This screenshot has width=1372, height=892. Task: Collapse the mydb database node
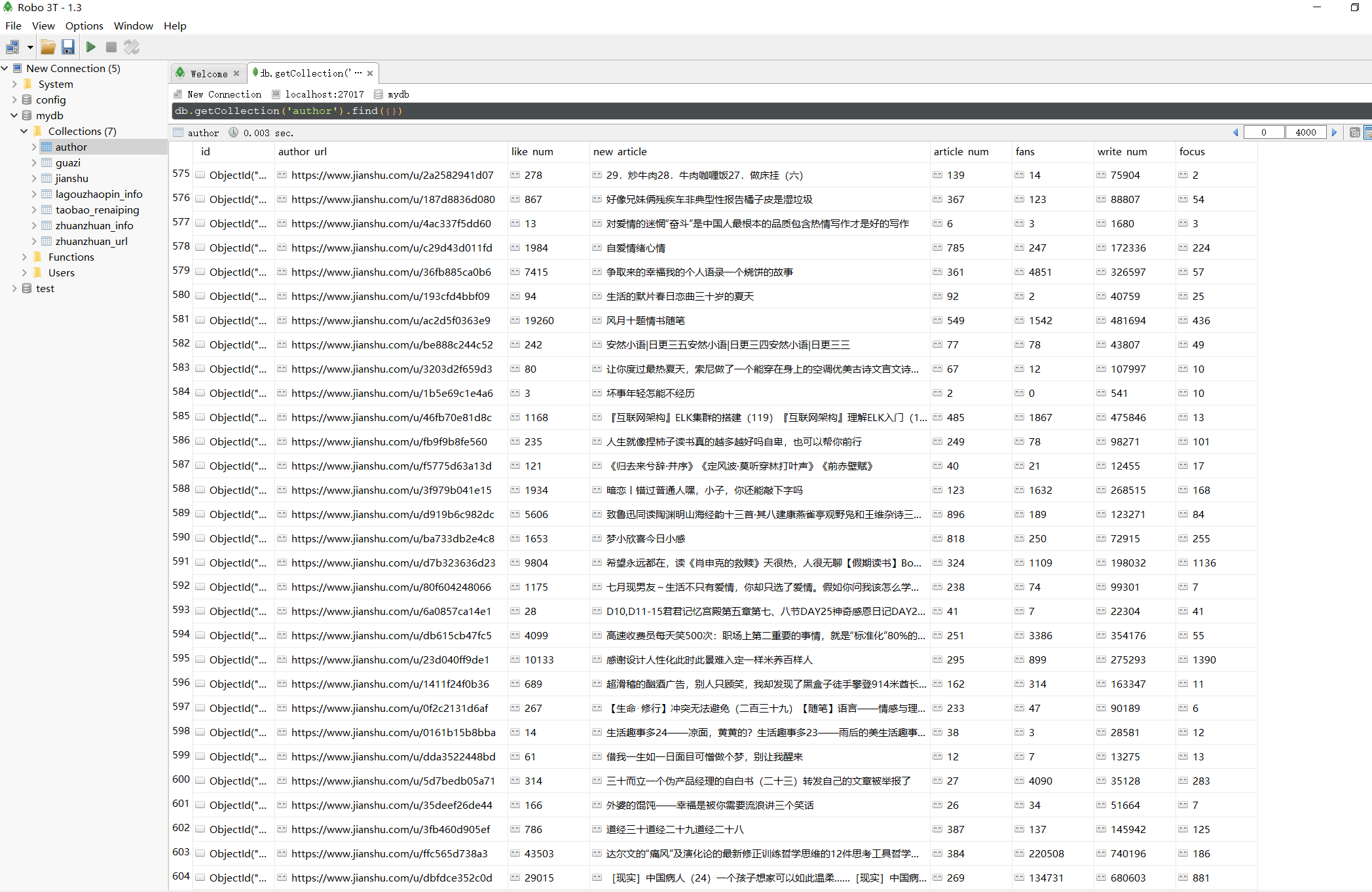click(14, 115)
